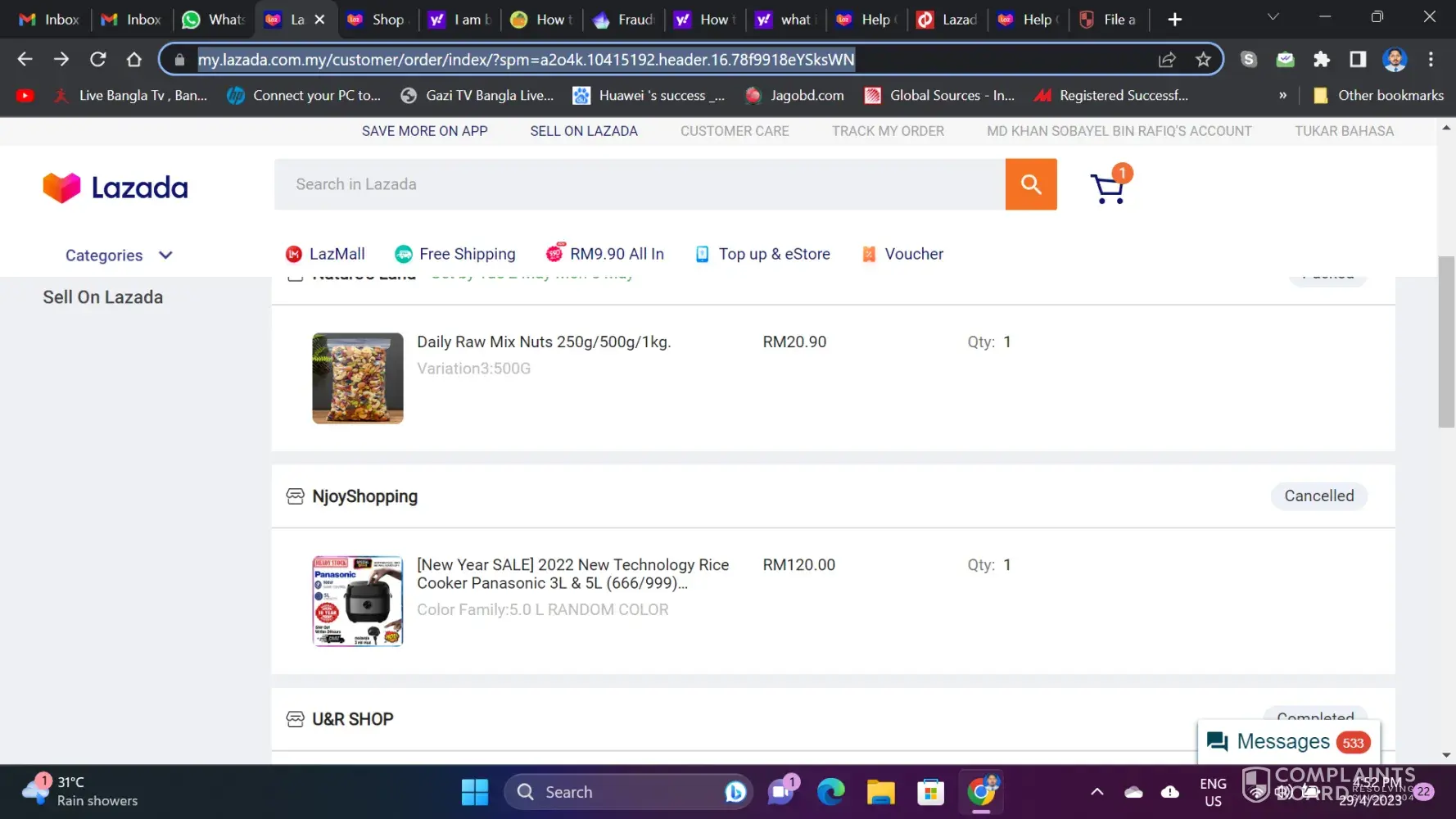This screenshot has height=819, width=1456.
Task: Open the New Year SALE Rice Cooker title
Action: tap(573, 574)
